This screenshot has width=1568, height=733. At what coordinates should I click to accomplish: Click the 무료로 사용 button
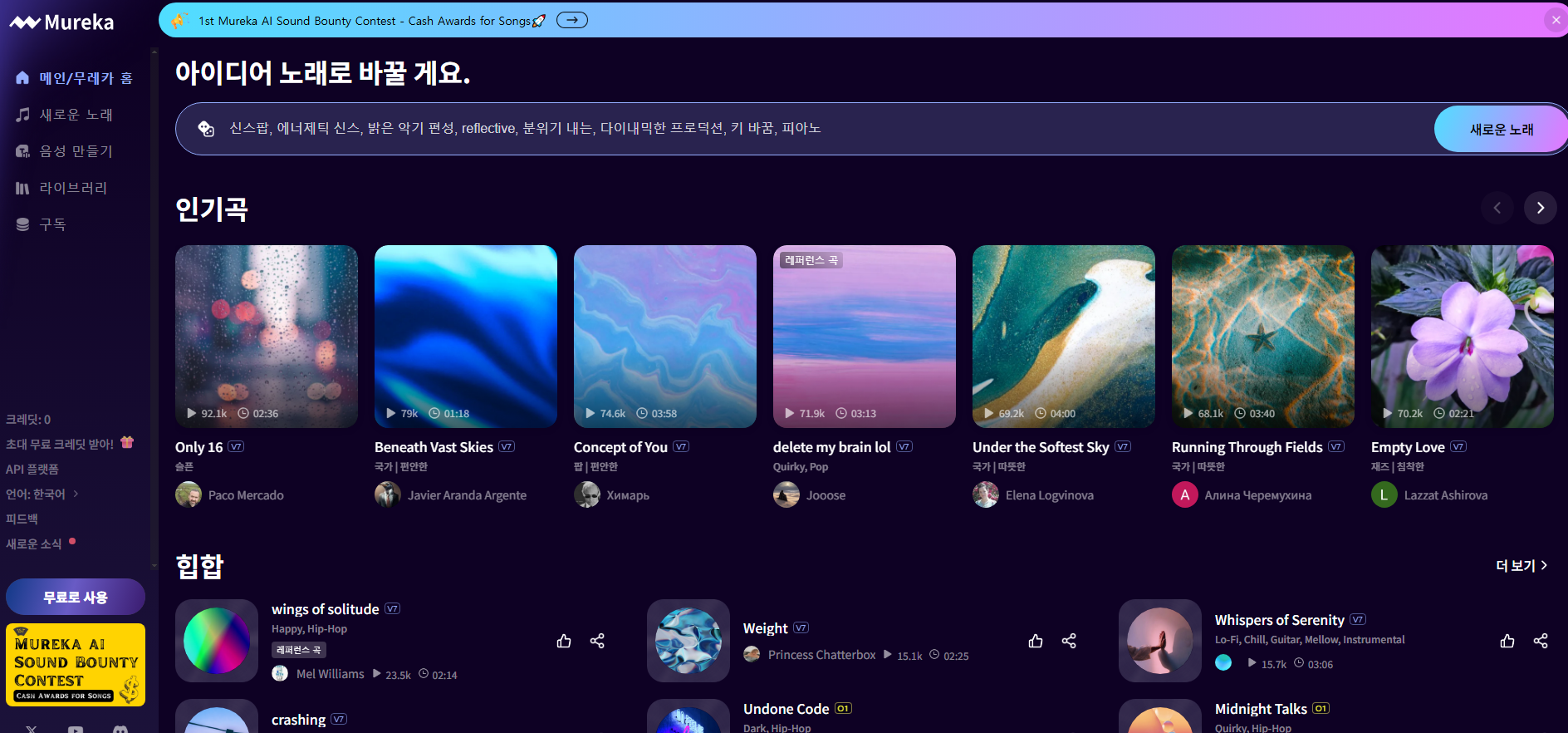pyautogui.click(x=76, y=597)
